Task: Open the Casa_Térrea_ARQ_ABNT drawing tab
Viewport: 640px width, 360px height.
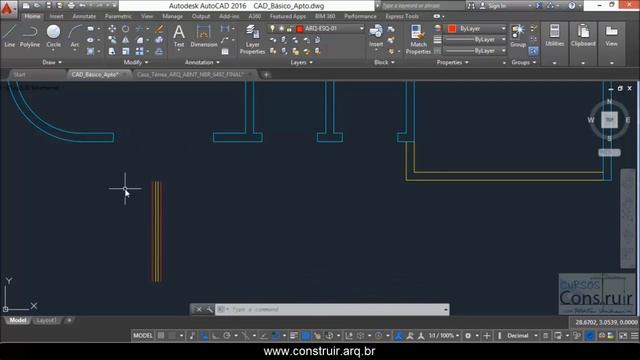Action: [191, 75]
